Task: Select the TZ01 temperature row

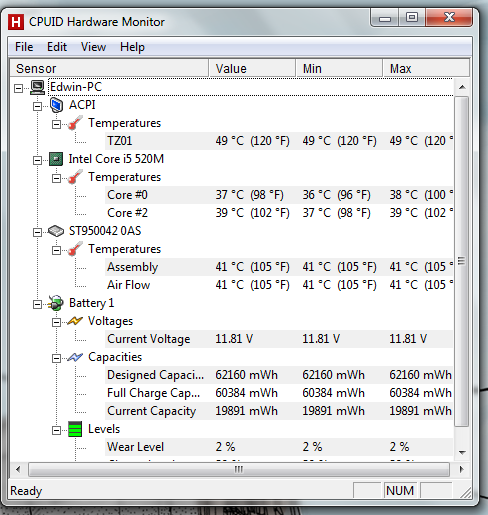Action: click(279, 141)
